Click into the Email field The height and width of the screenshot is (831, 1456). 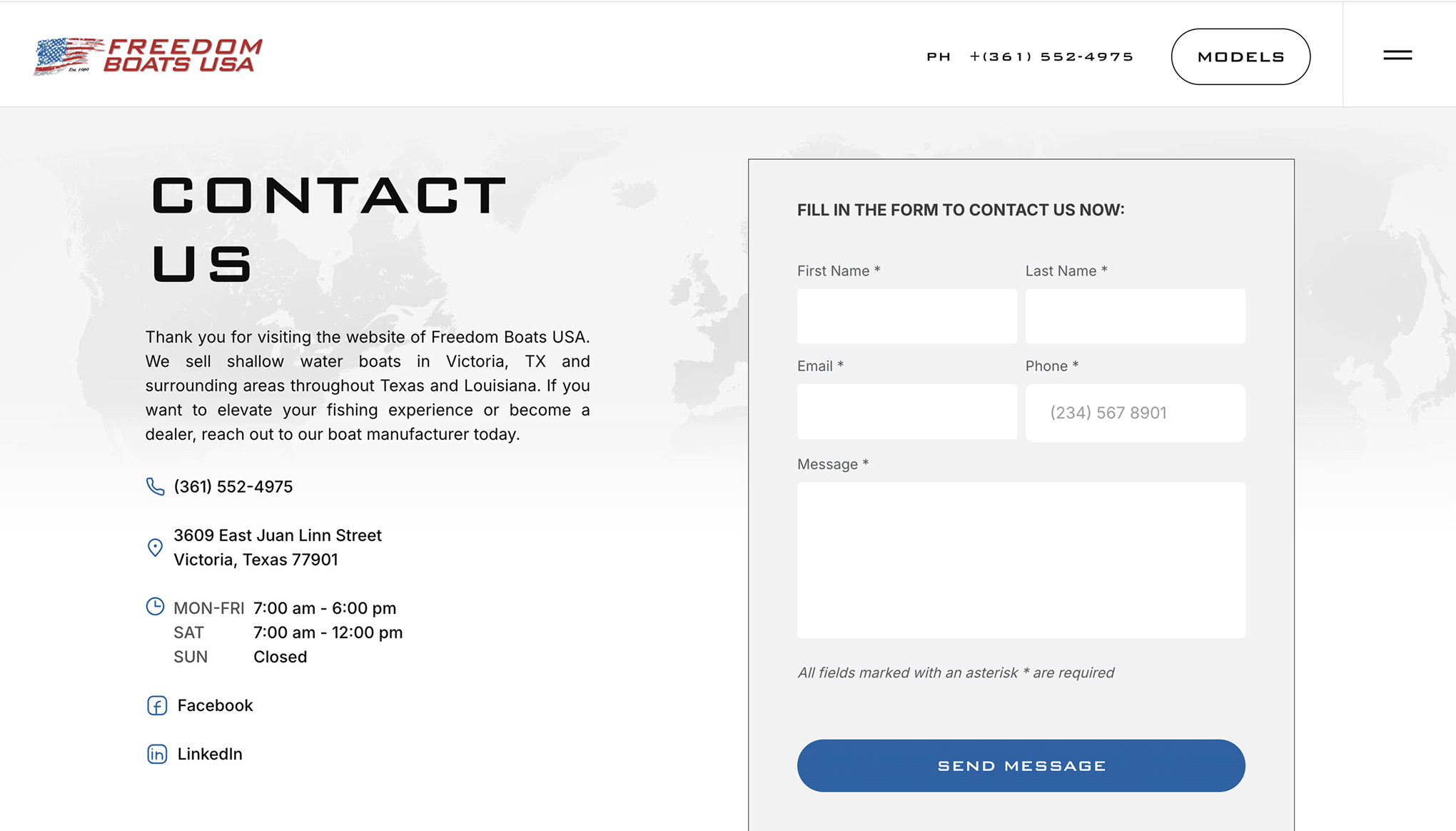[x=906, y=412]
